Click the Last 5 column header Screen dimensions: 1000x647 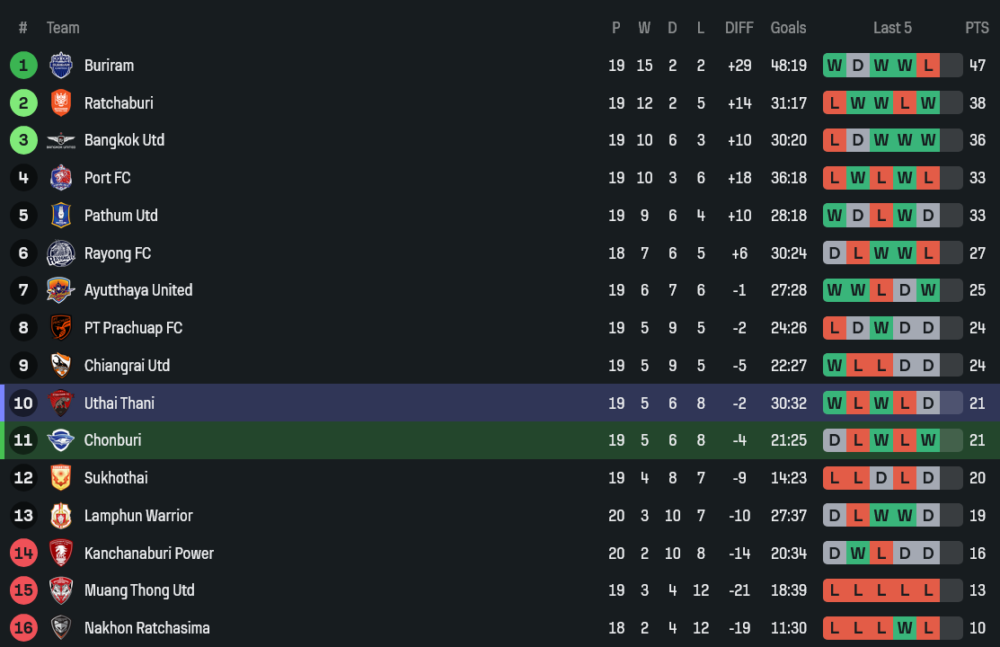point(892,28)
